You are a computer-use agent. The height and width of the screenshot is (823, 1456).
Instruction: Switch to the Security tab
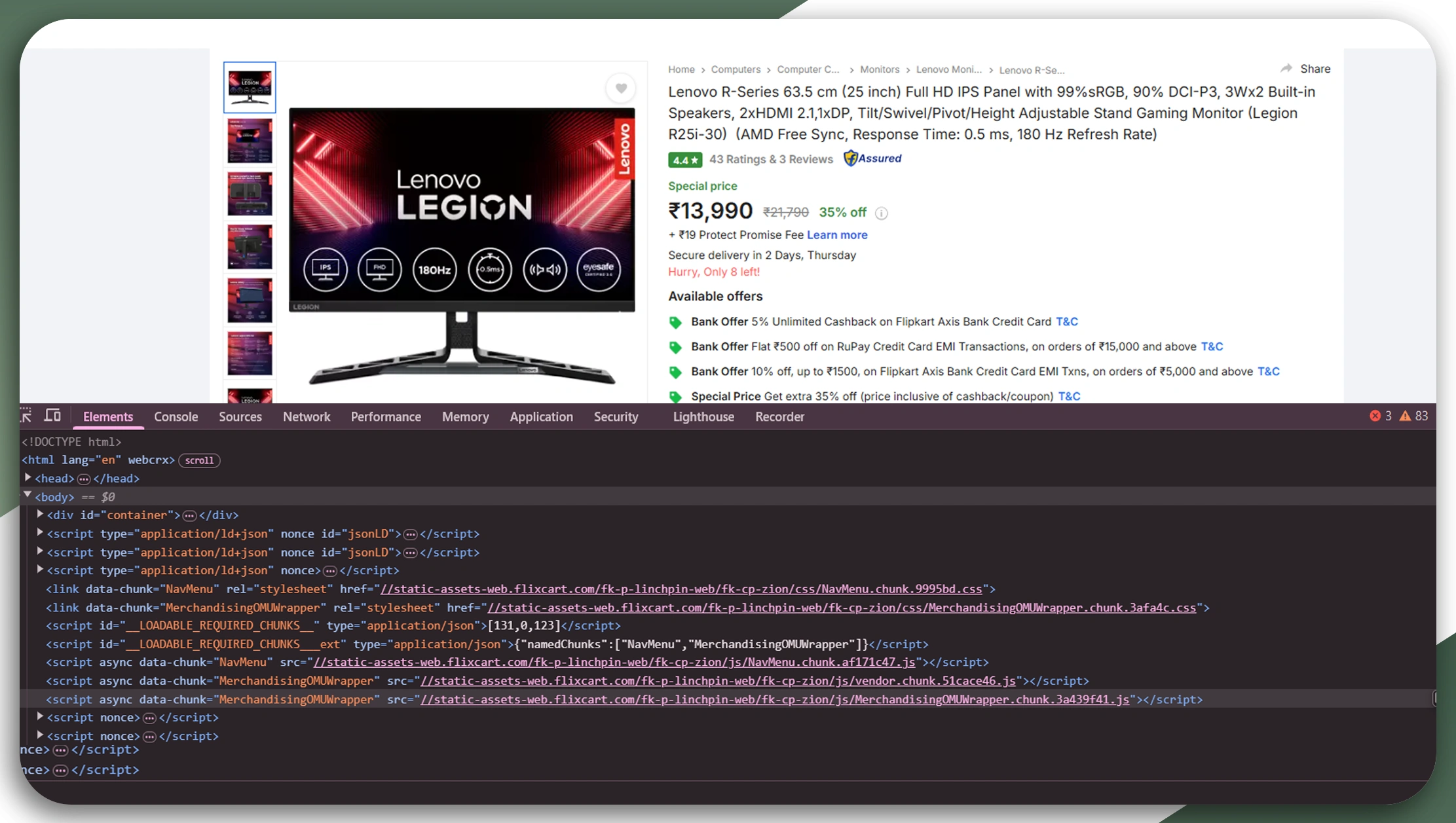pyautogui.click(x=616, y=416)
